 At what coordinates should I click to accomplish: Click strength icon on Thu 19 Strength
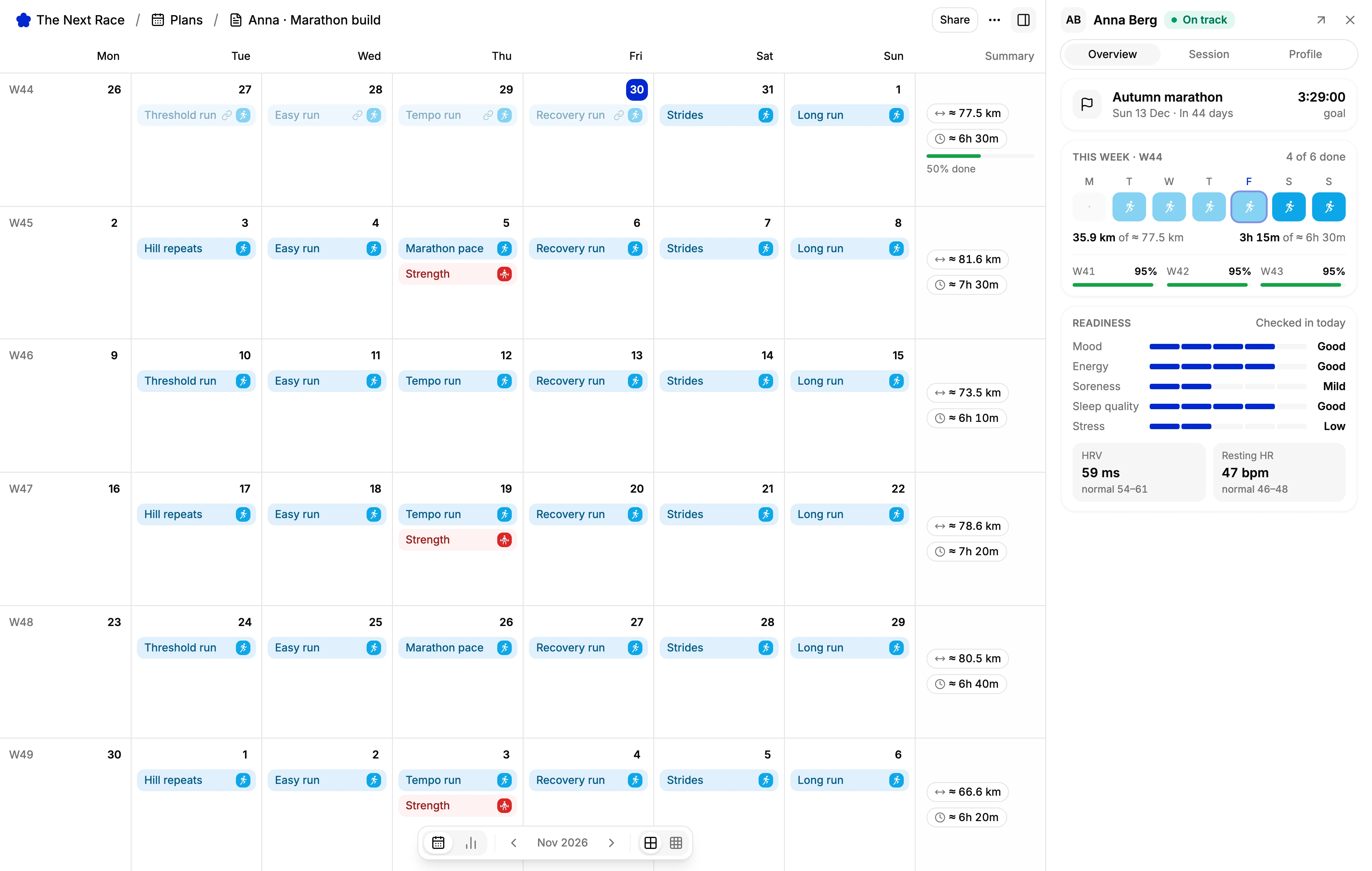coord(504,540)
